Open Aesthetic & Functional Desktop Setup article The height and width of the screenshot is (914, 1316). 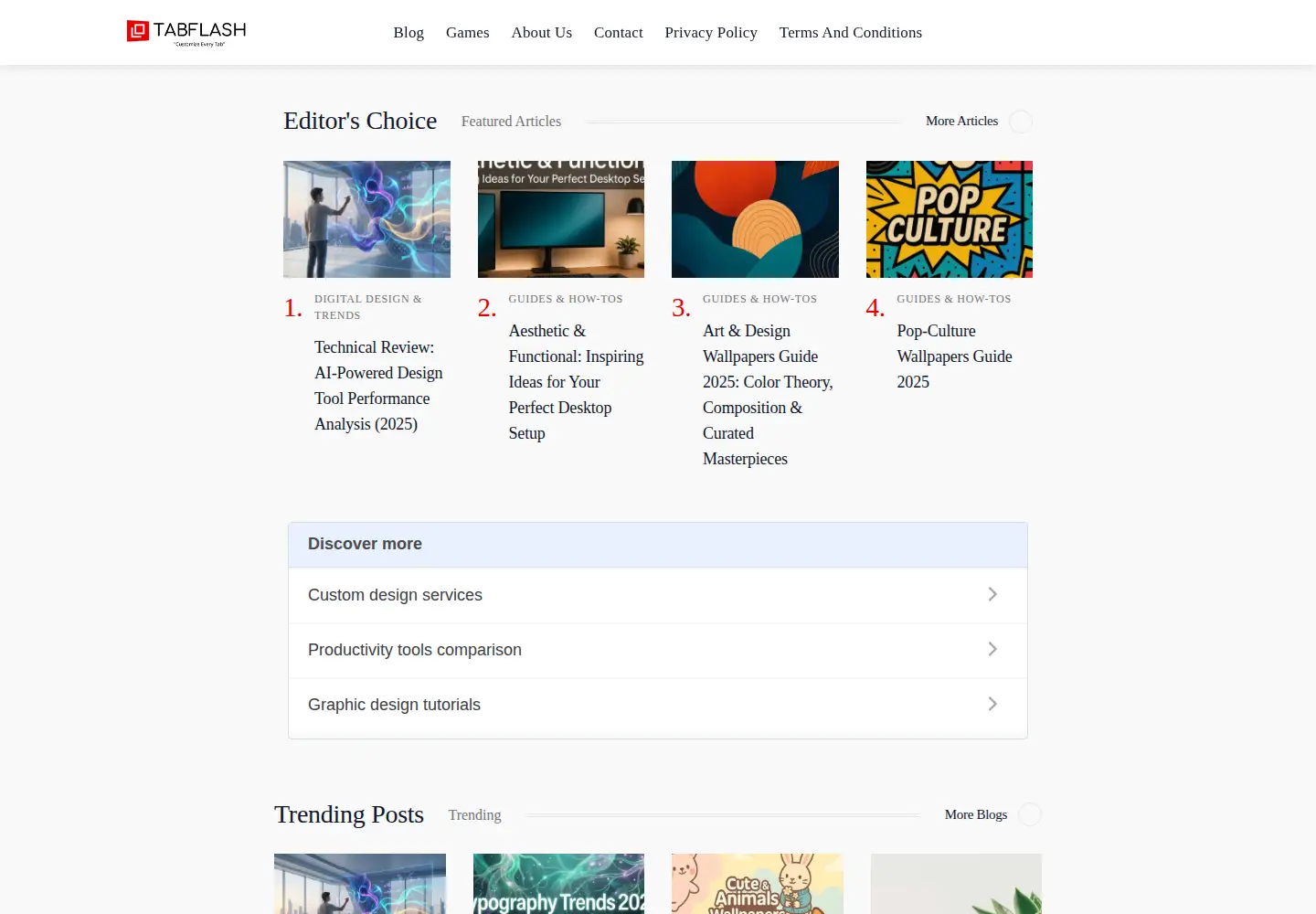click(x=576, y=382)
